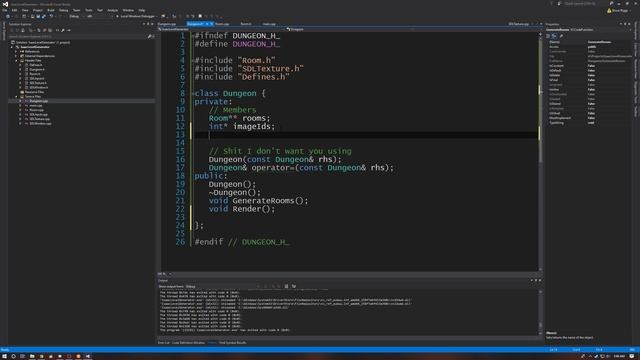Image resolution: width=640 pixels, height=360 pixels.
Task: Open the Tools menu
Action: 89,10
